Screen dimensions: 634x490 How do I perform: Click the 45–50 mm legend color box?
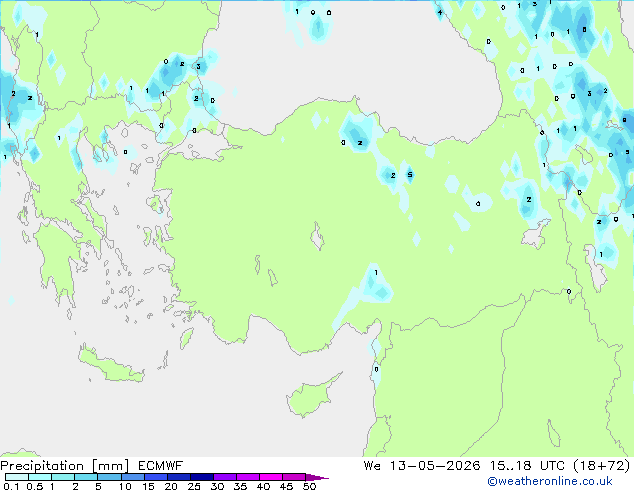click(294, 477)
